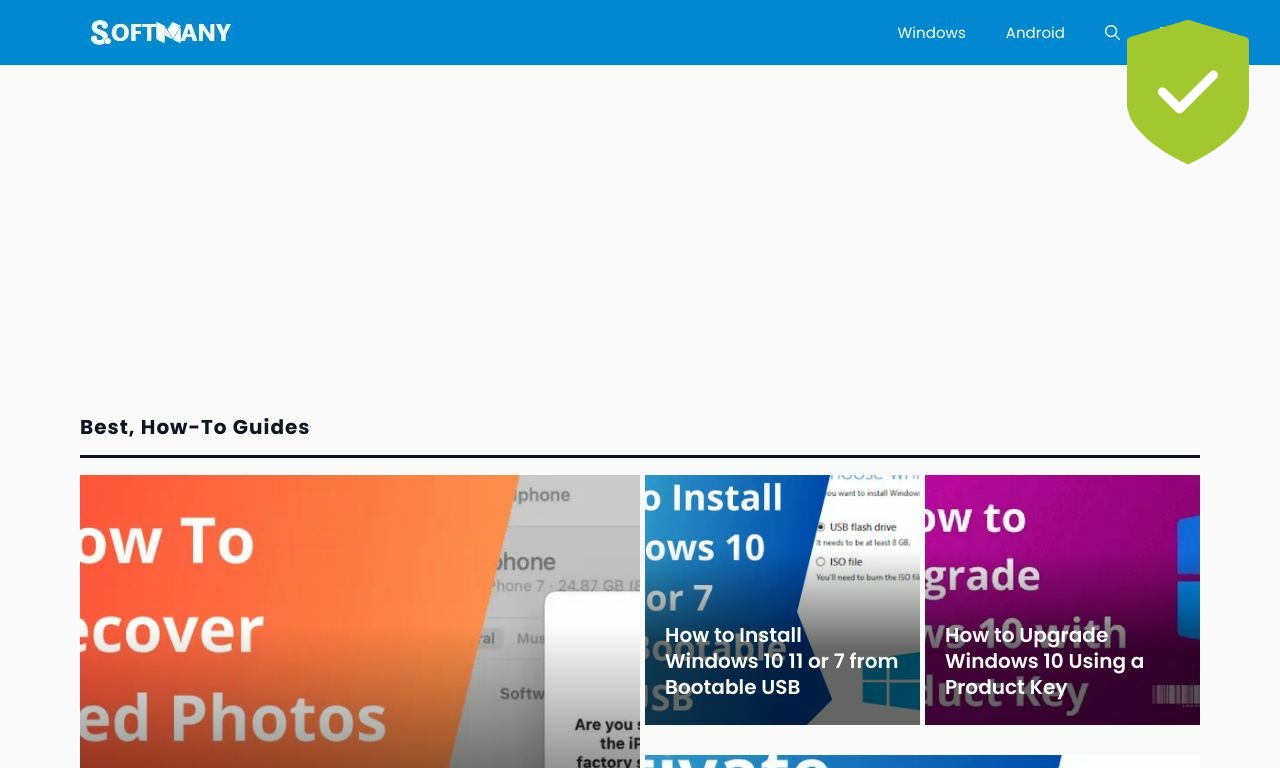The image size is (1280, 768).
Task: Open 'How to Upgrade Windows 10 Using a Product Key' title
Action: (1044, 661)
